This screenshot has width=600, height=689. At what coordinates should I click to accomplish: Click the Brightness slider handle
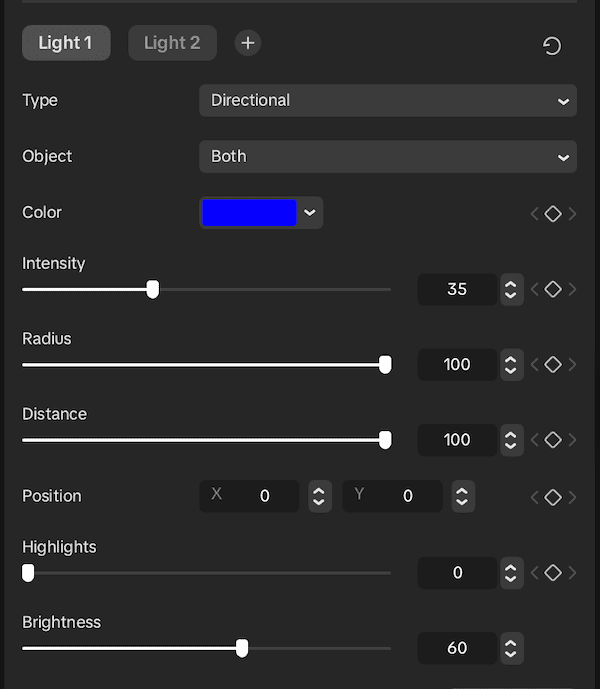point(242,648)
